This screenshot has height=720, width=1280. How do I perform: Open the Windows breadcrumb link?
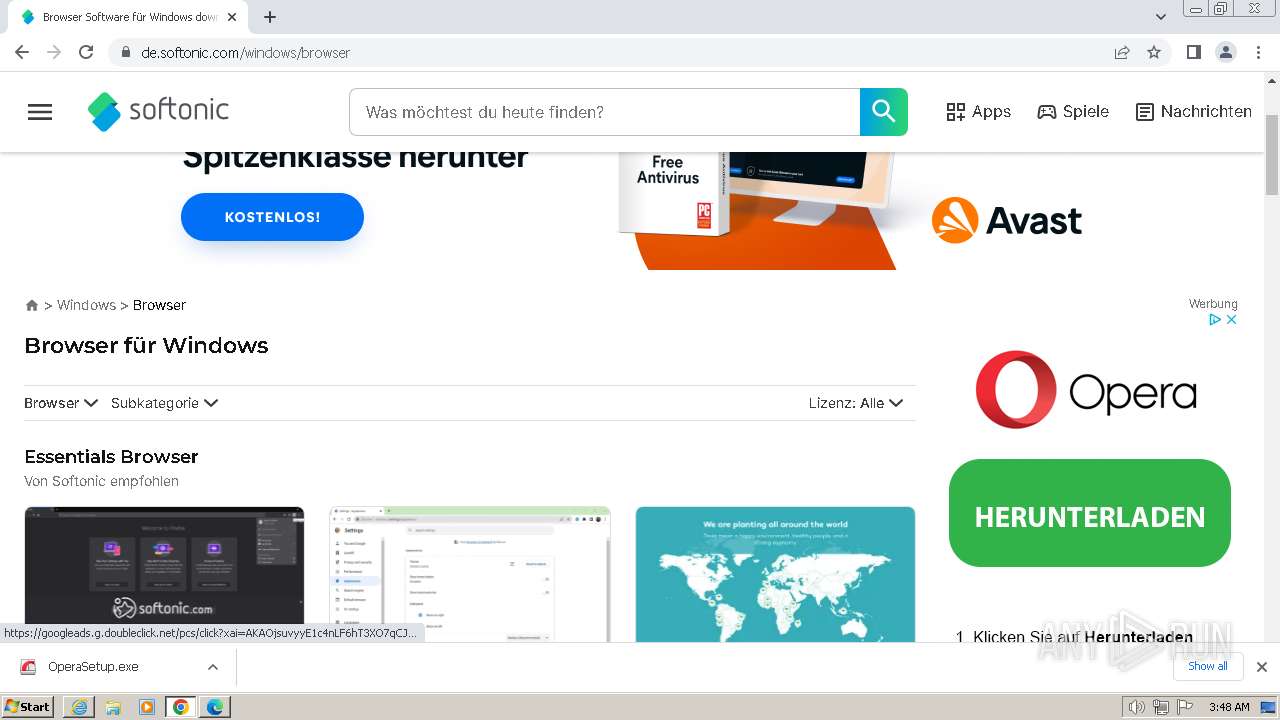point(86,305)
